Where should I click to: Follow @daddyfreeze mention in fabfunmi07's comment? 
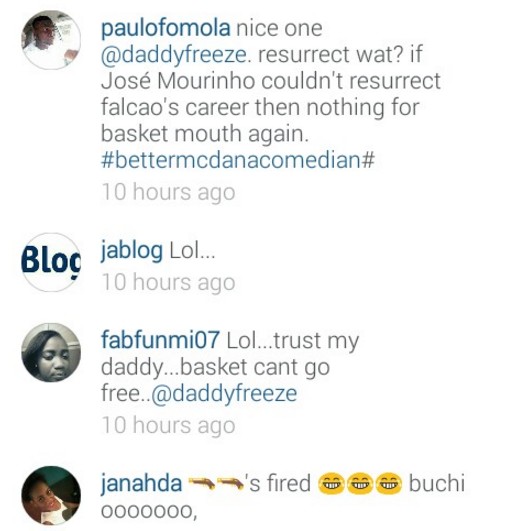click(x=224, y=394)
